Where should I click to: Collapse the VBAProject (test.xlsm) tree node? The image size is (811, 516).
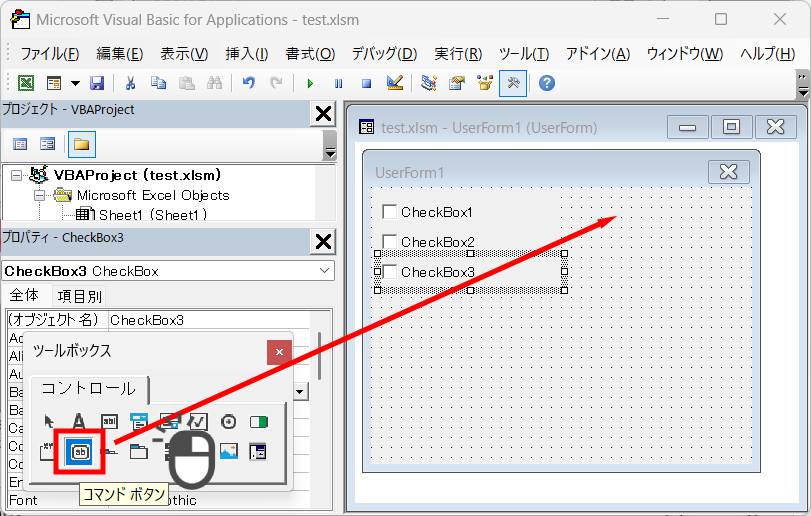pyautogui.click(x=16, y=175)
